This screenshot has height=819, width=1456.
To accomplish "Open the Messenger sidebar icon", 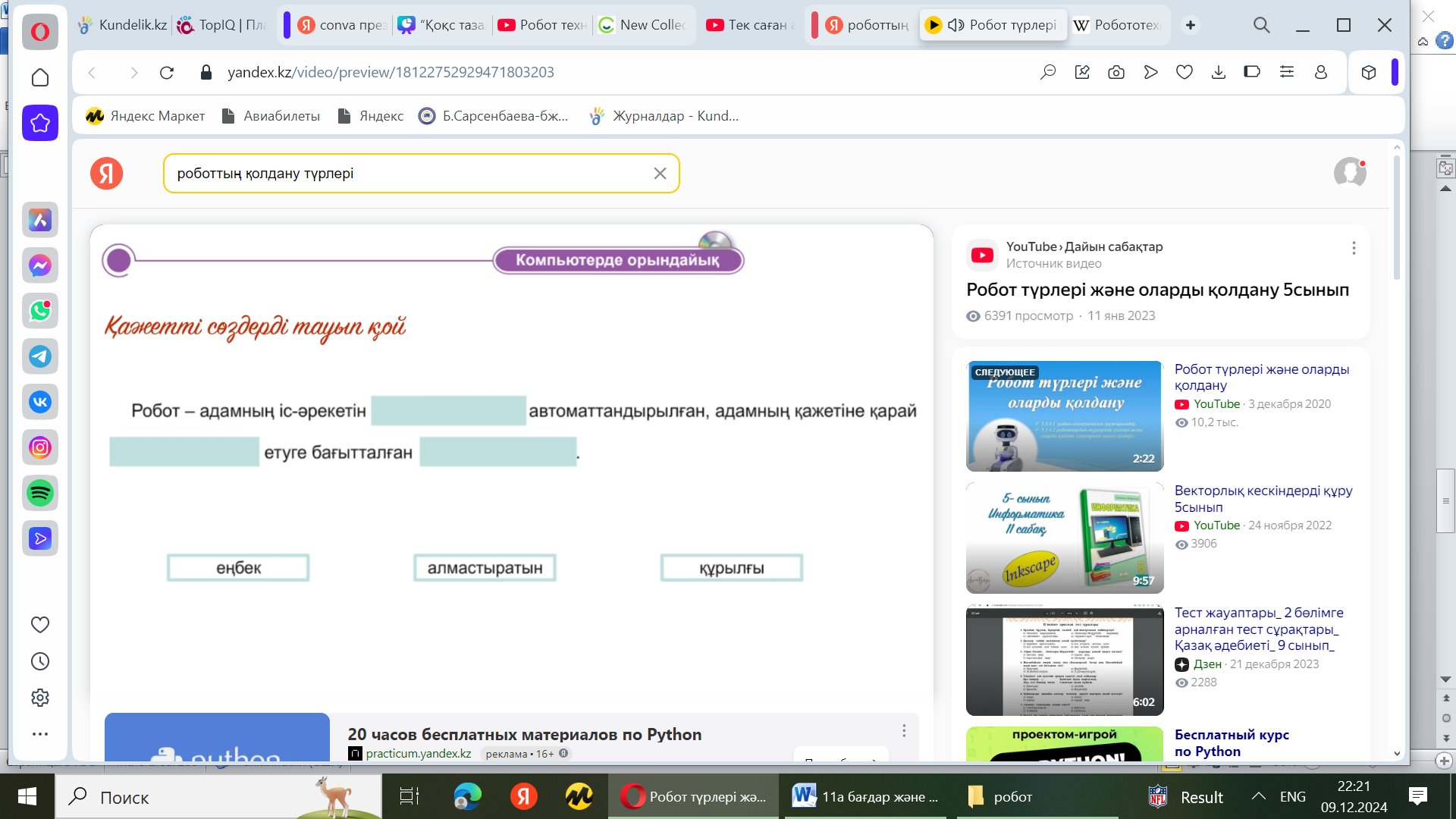I will click(40, 265).
